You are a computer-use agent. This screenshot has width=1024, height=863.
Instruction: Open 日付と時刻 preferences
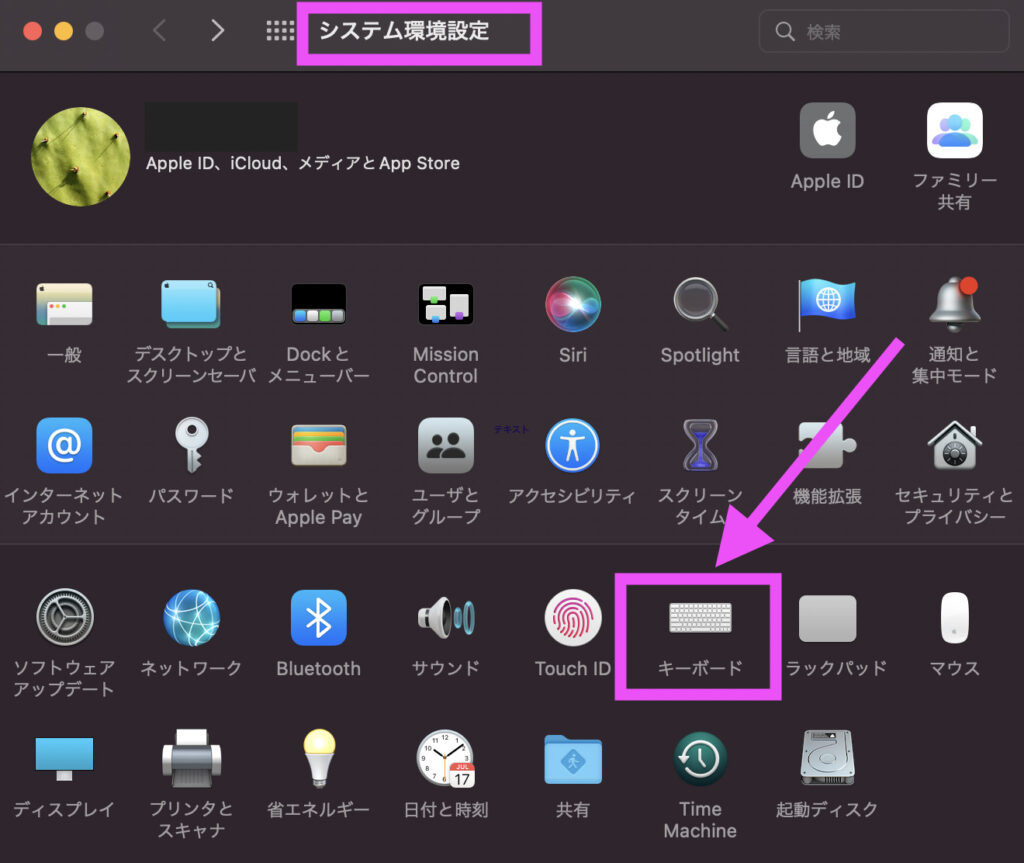pyautogui.click(x=445, y=759)
